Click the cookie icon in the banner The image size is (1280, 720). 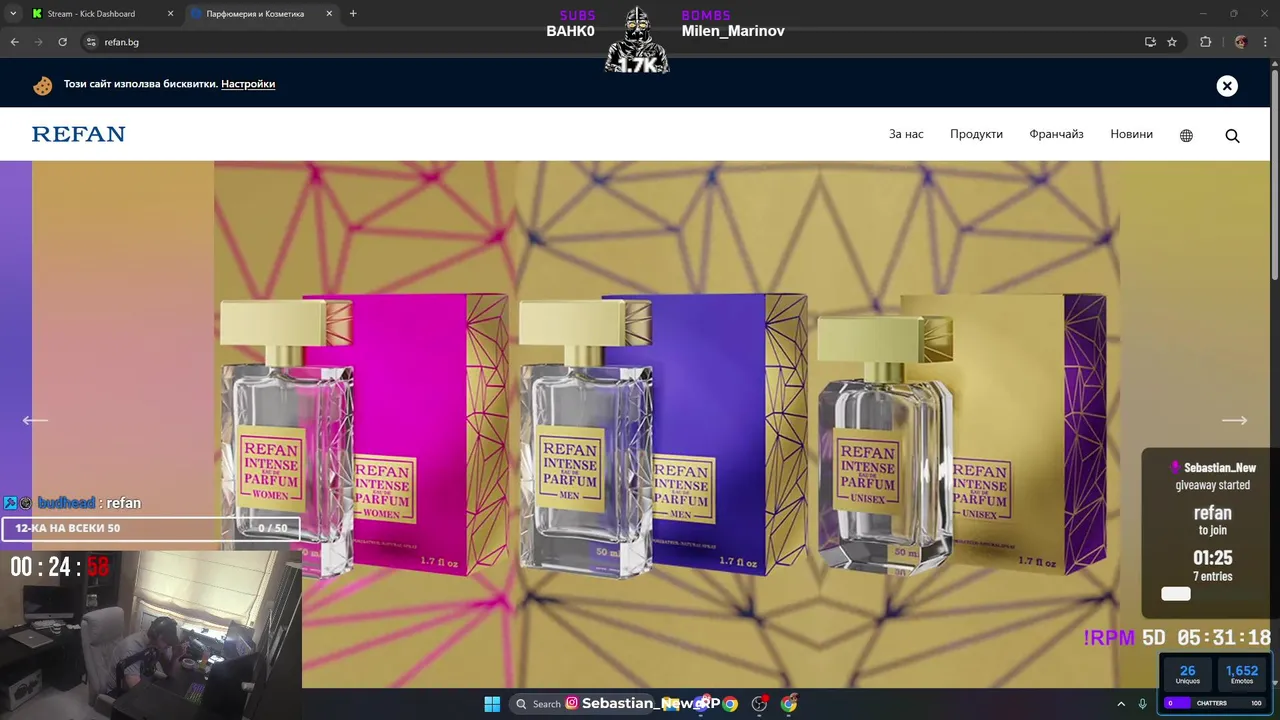[42, 86]
